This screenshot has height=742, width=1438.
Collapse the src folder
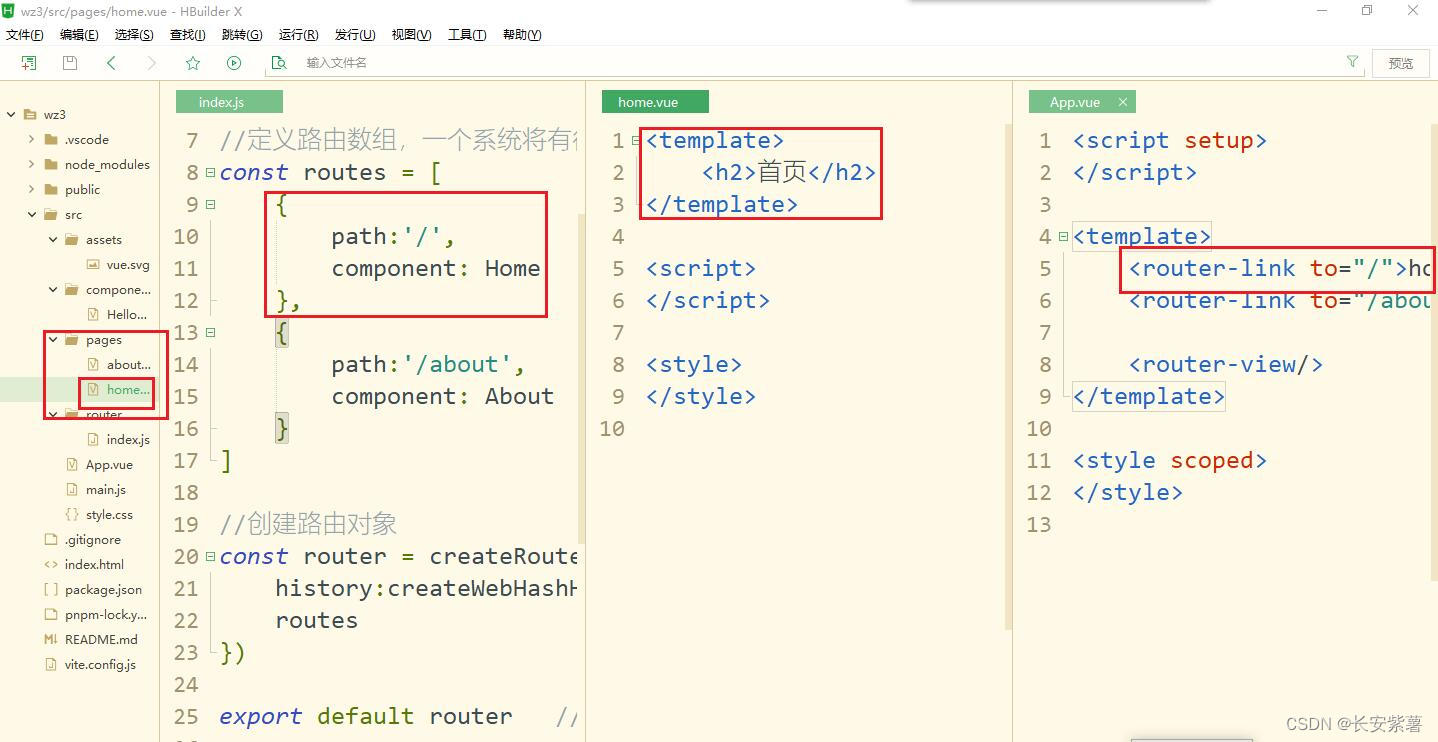pos(31,215)
